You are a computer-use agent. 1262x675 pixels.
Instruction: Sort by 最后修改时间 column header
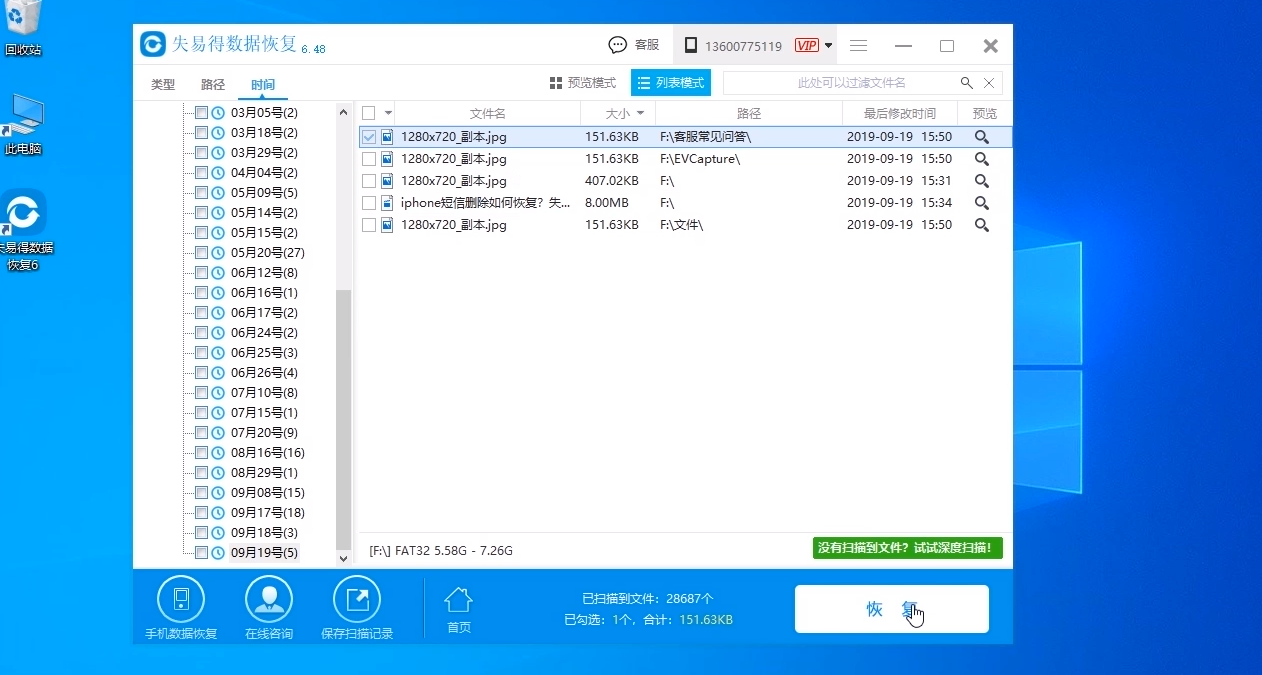pos(900,113)
